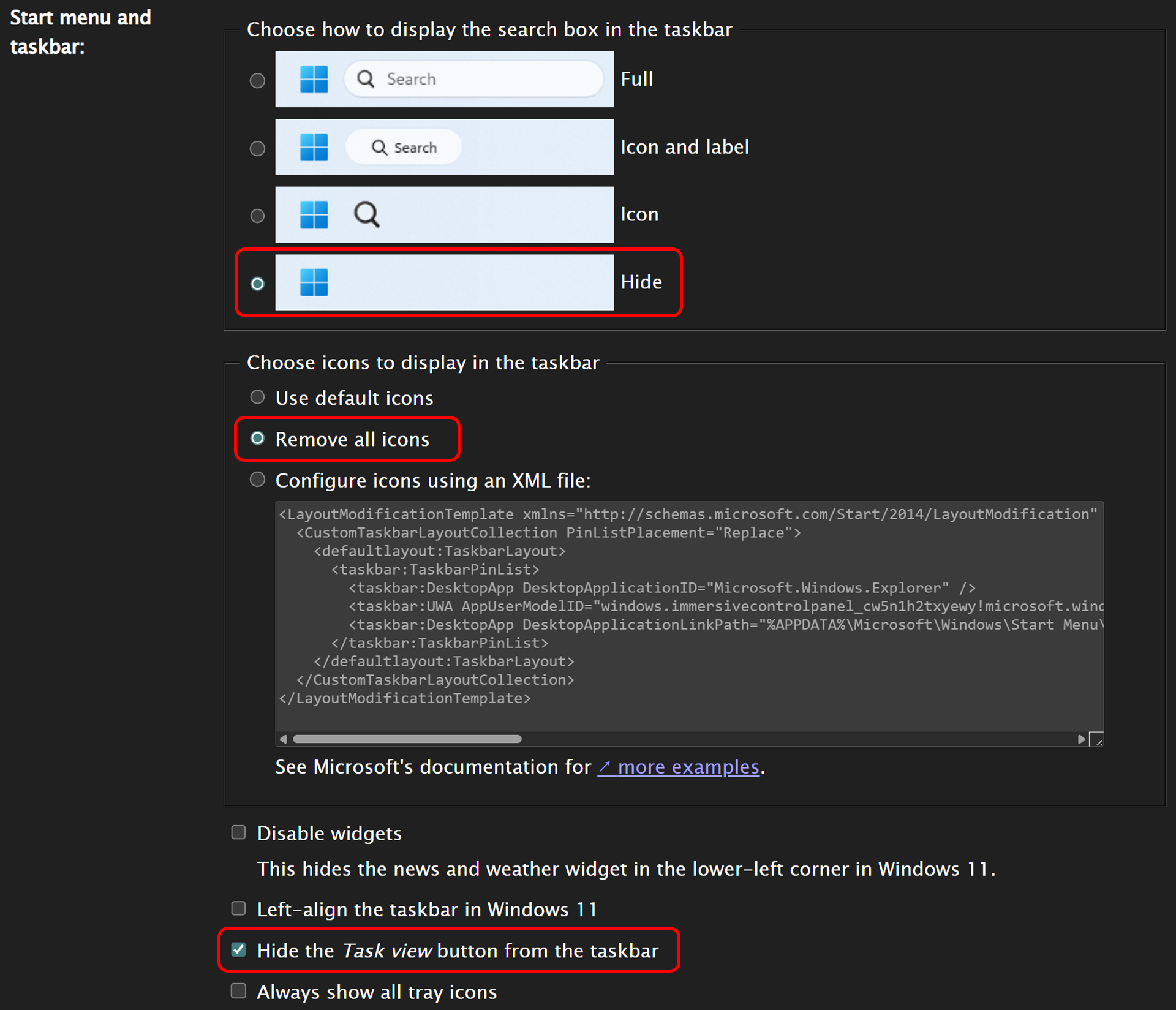Click the XML box right scroll arrow

1081,739
